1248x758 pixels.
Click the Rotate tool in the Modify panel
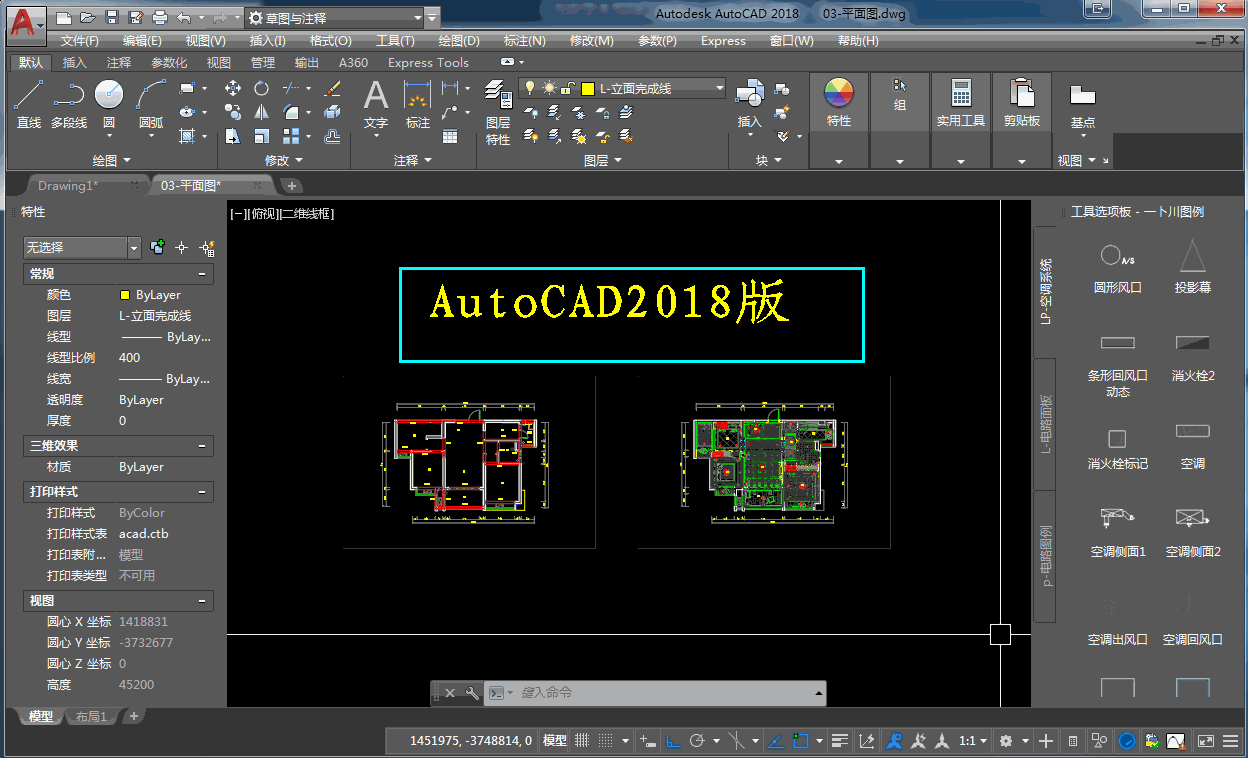click(x=261, y=88)
